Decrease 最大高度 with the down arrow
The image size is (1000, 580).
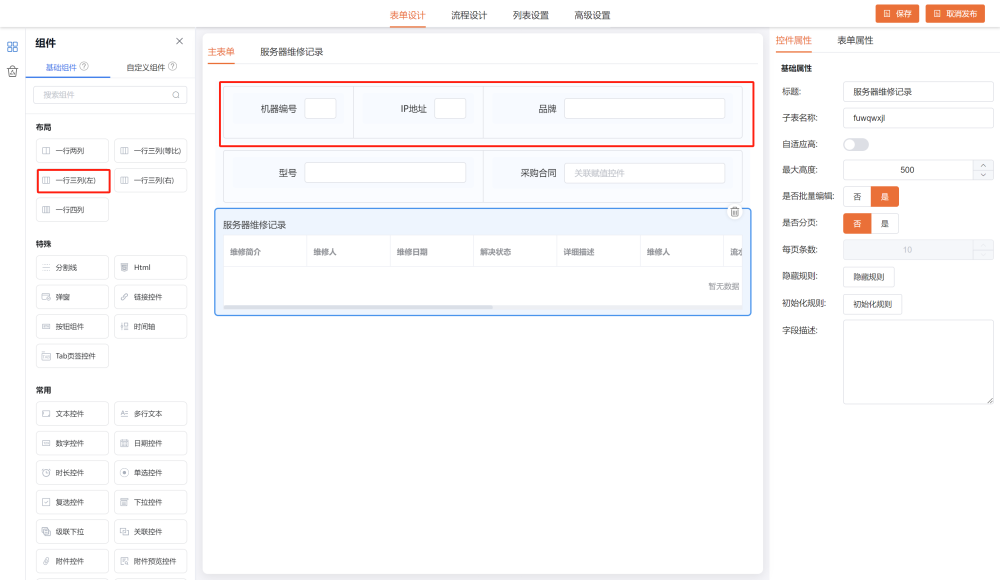984,175
